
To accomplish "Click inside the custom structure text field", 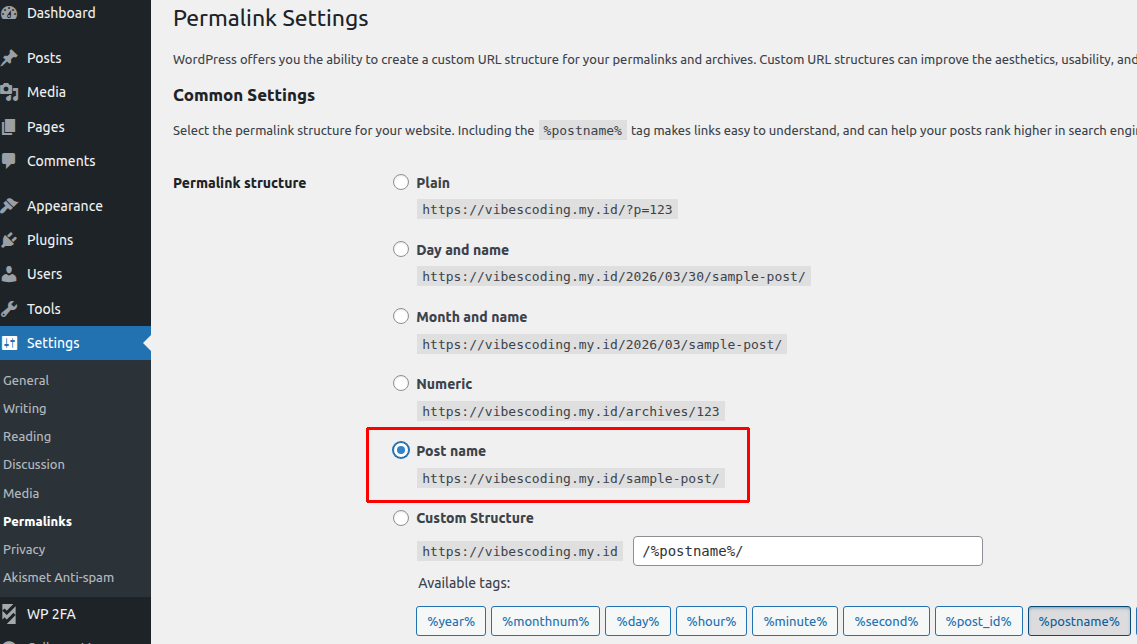I will coord(807,551).
